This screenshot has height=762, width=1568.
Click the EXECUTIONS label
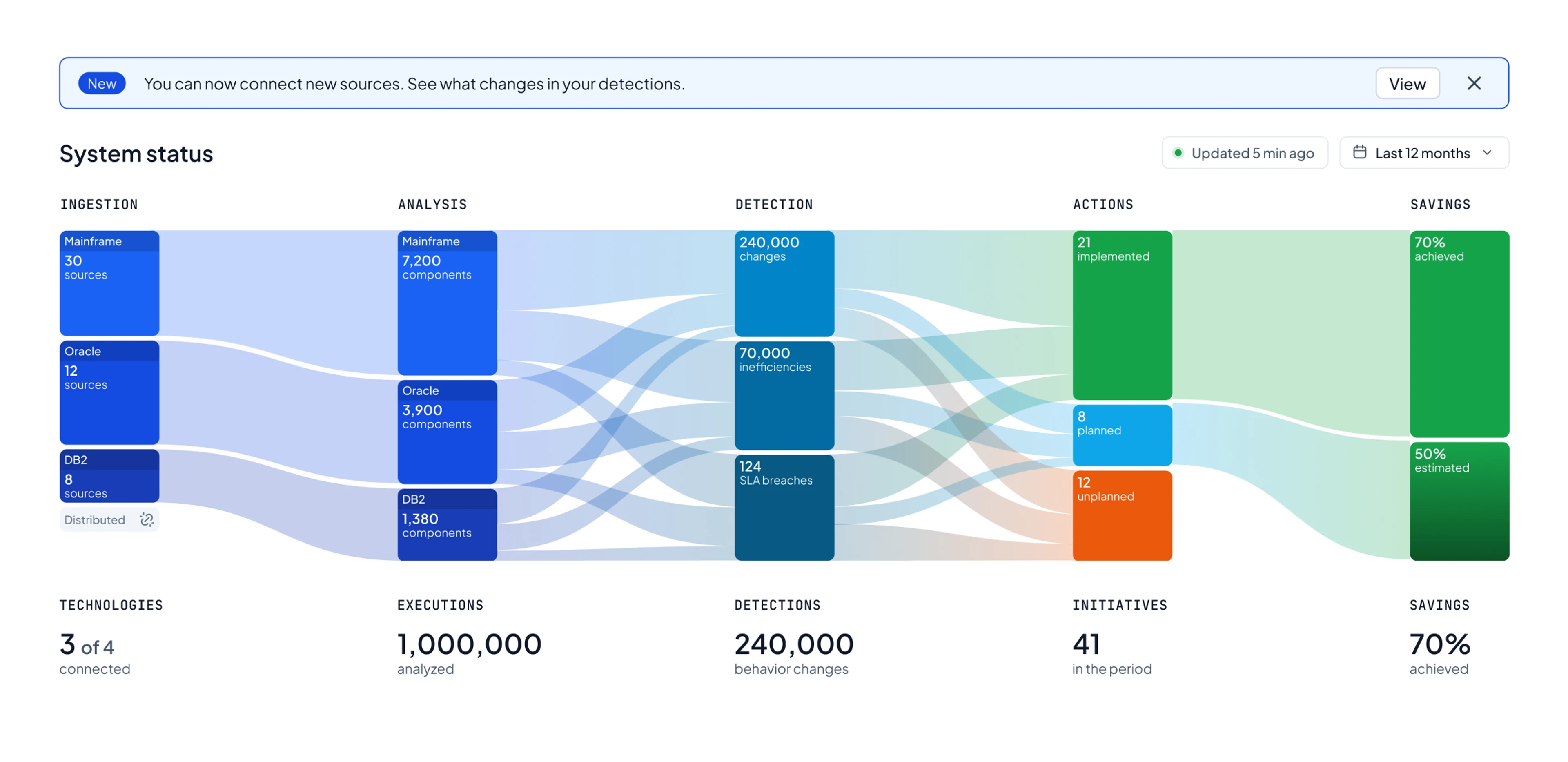pyautogui.click(x=440, y=605)
